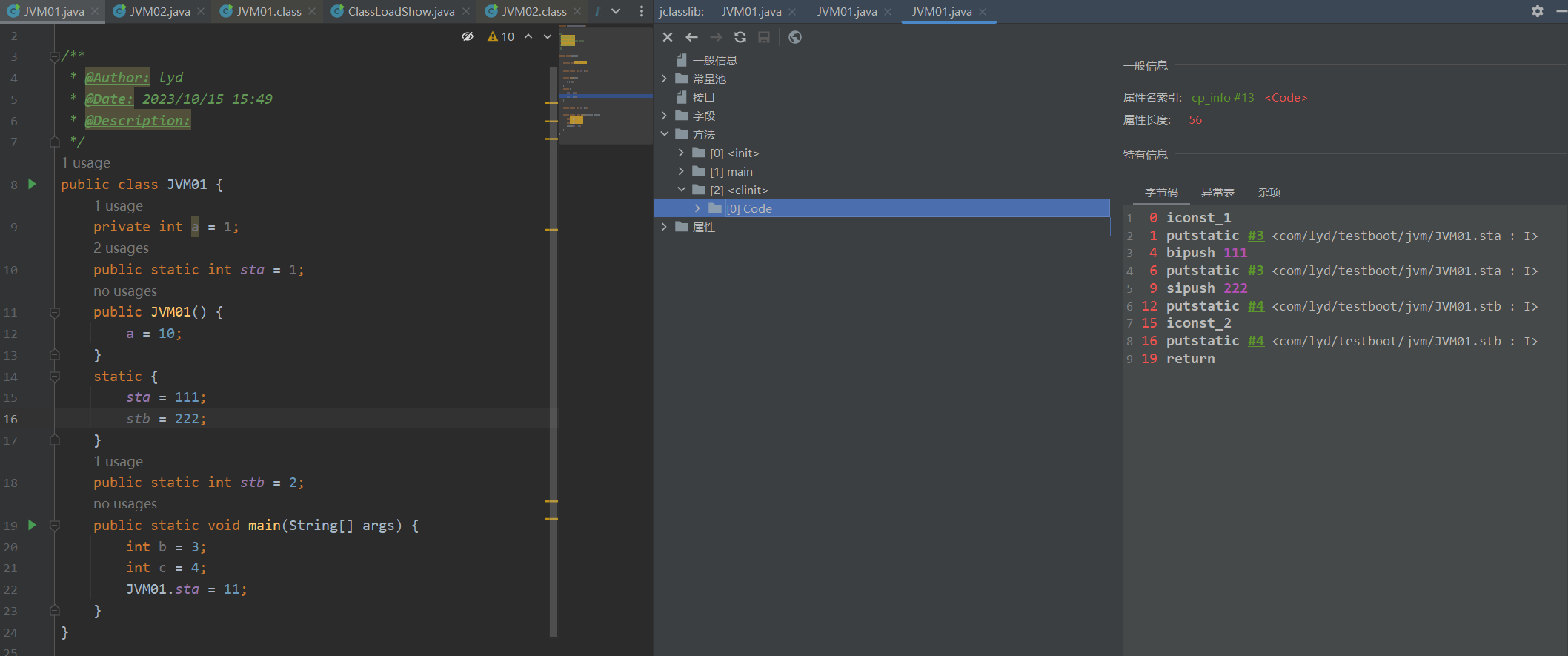
Task: Collapse the [2] <clinit> method node
Action: pos(681,190)
